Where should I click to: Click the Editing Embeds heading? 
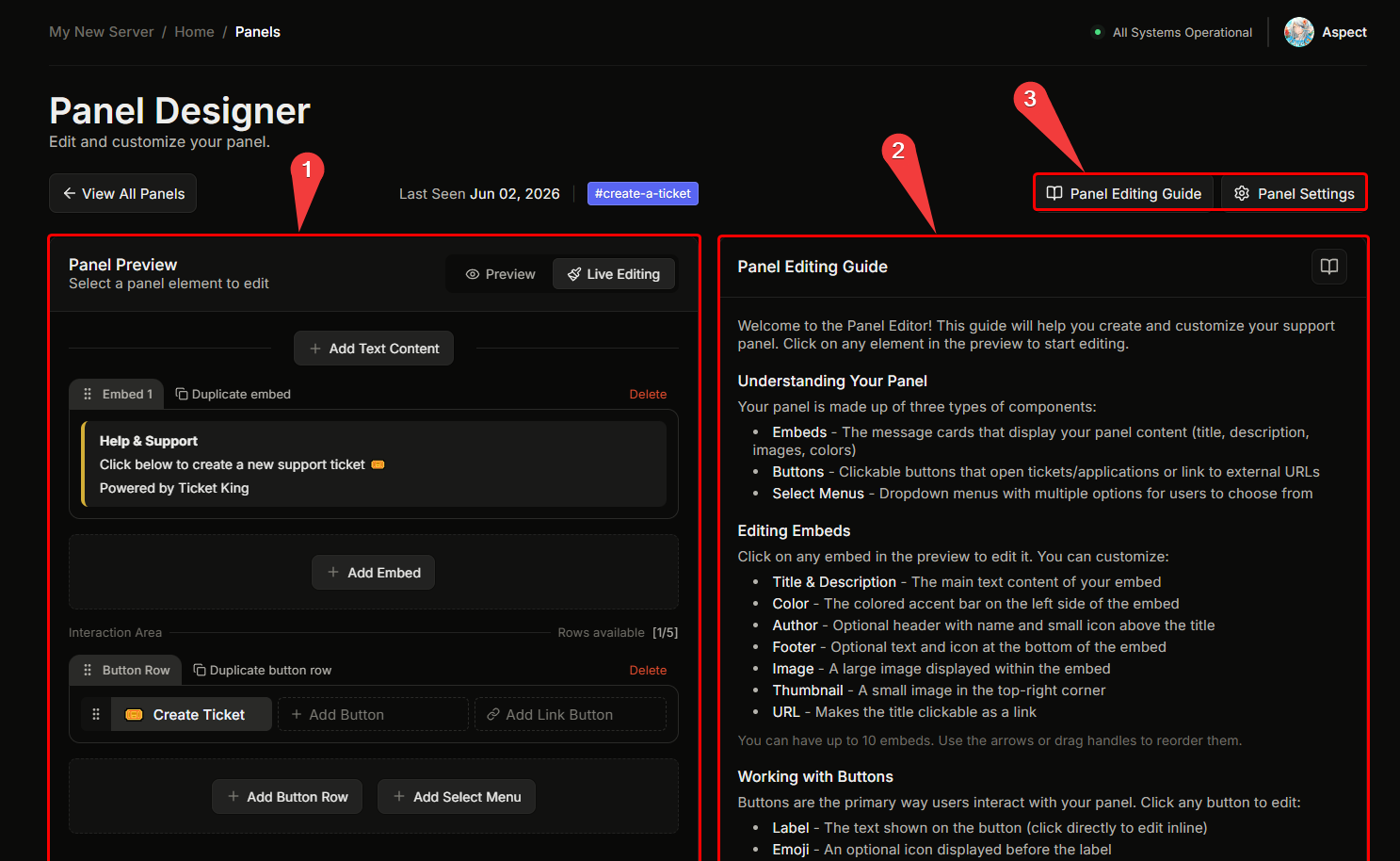pos(794,530)
